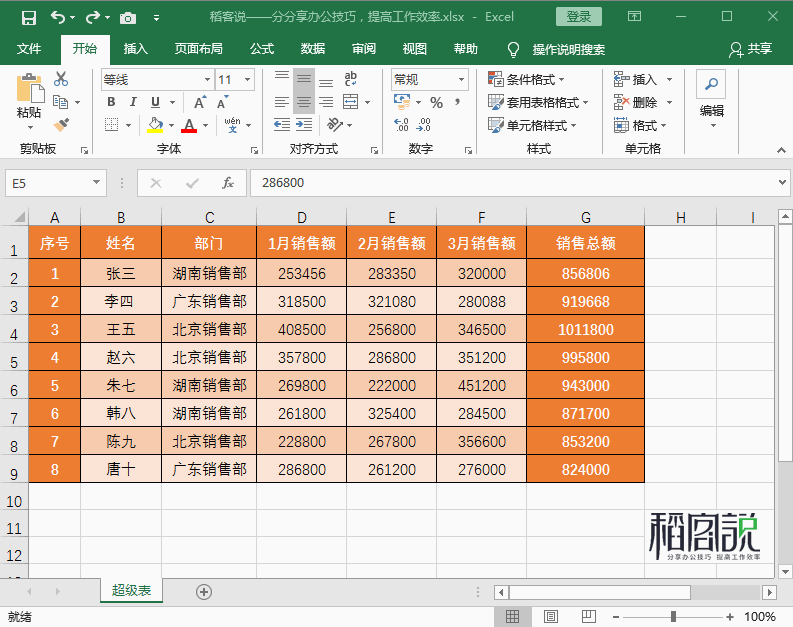Open the 格式 format cells dropdown
This screenshot has width=793, height=627.
pyautogui.click(x=640, y=125)
